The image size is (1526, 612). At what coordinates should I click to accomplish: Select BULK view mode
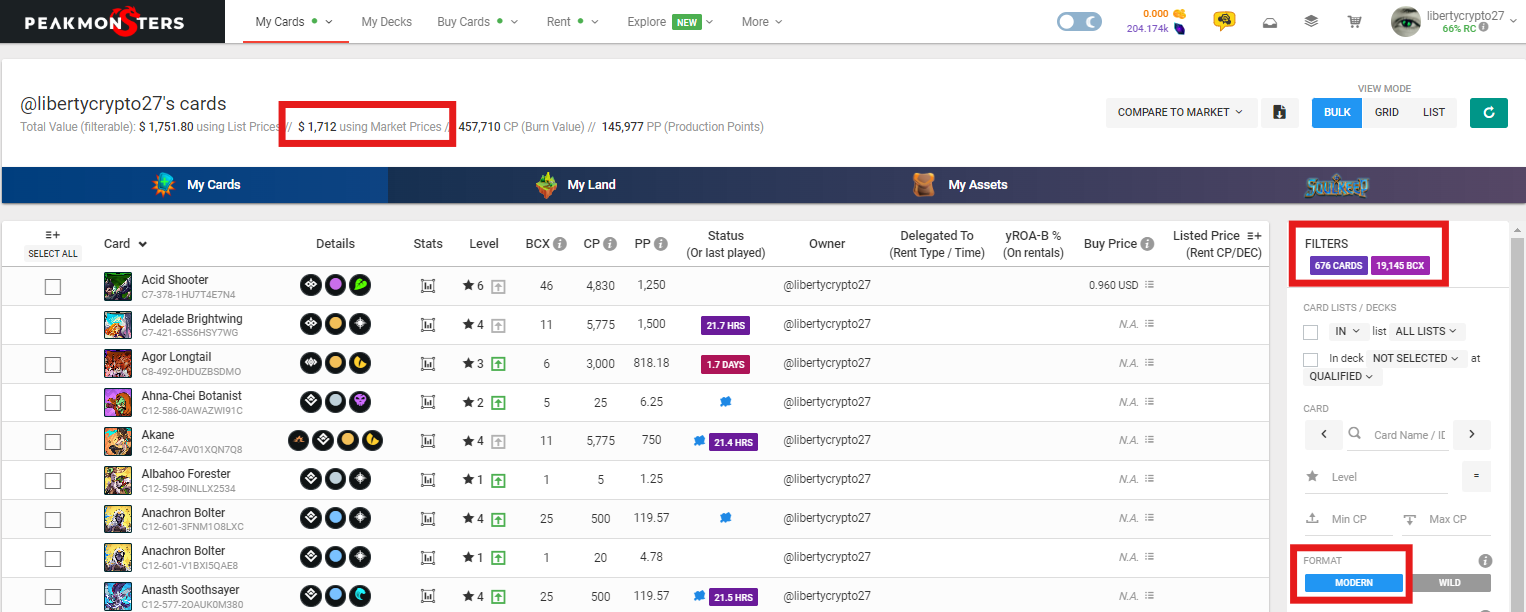coord(1337,112)
